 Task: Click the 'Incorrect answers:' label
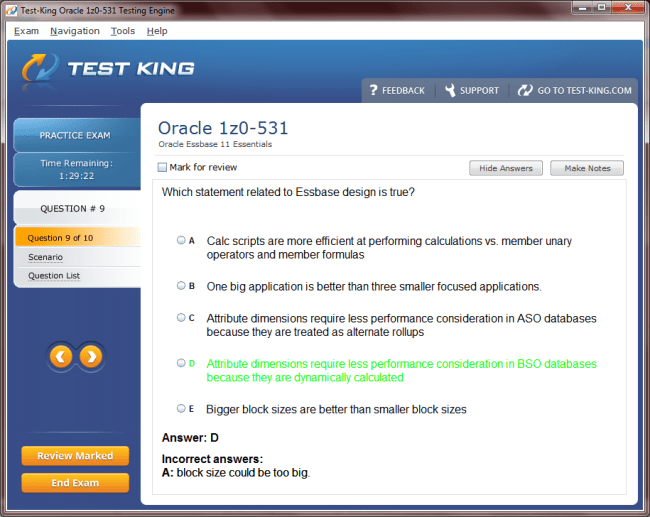click(x=212, y=459)
